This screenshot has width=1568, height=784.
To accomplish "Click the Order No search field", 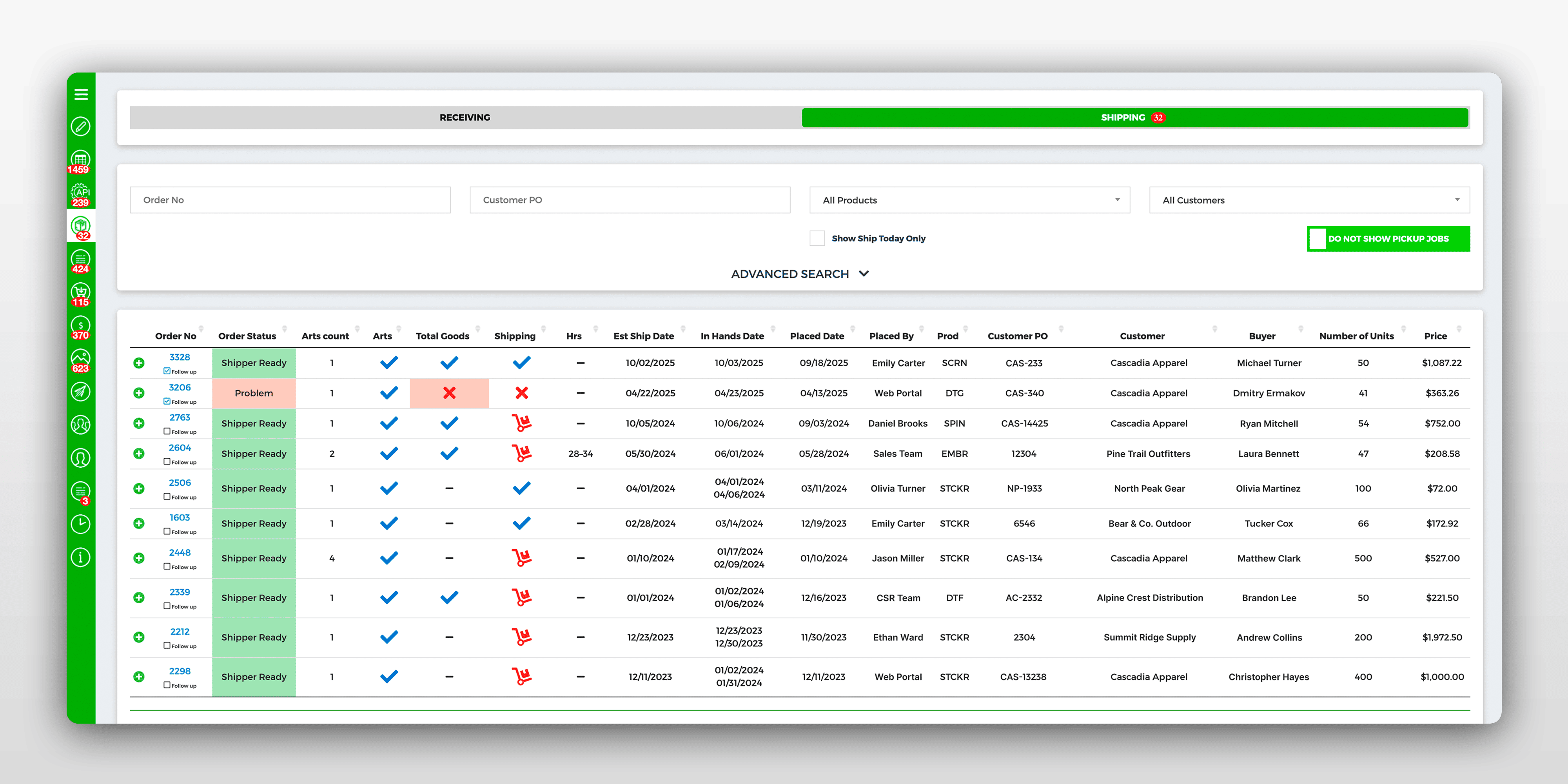I will tap(290, 200).
